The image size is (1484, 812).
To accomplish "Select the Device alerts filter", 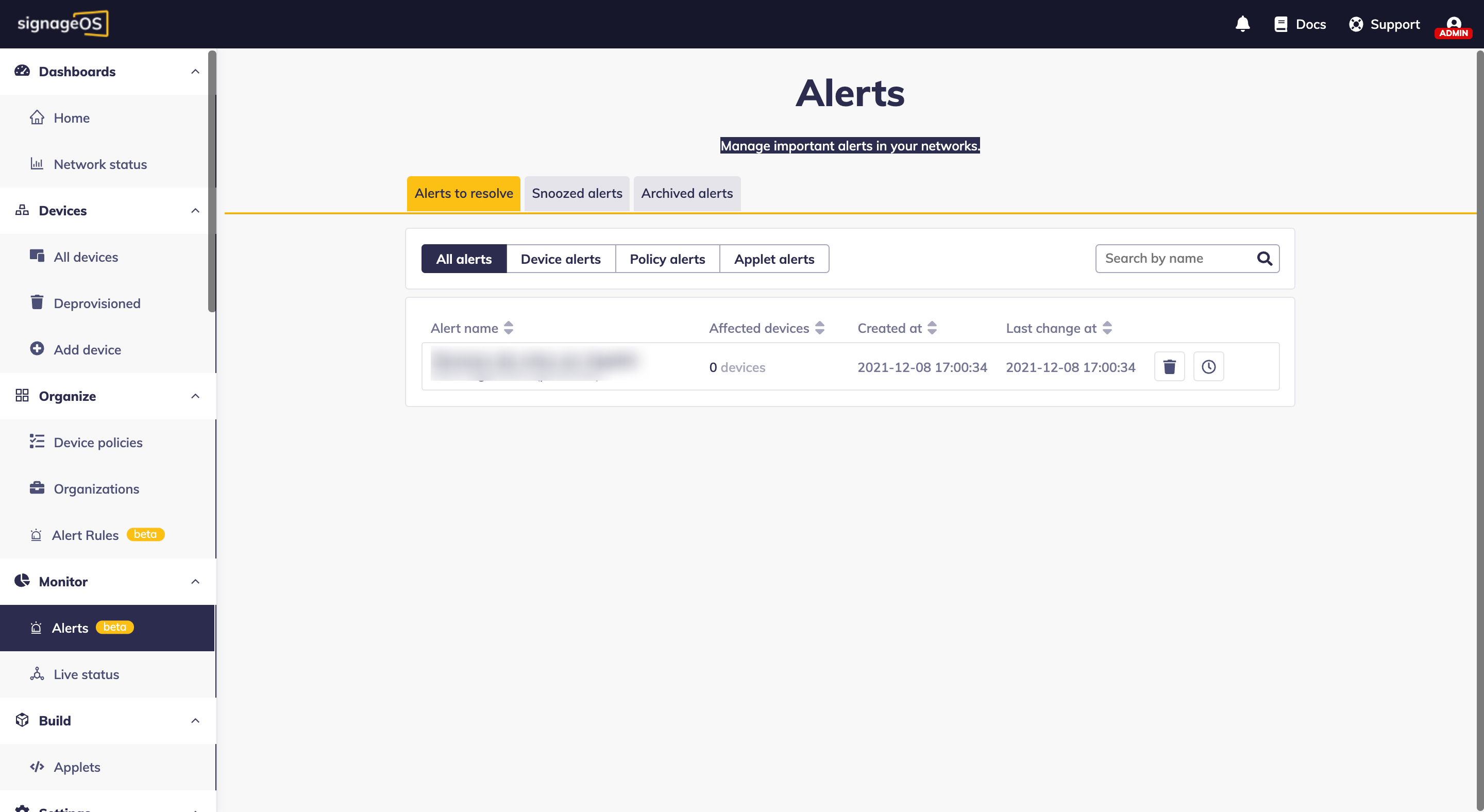I will point(560,259).
